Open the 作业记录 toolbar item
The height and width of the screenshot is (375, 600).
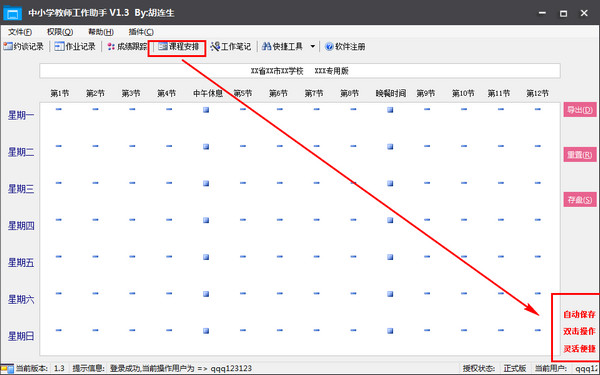tap(75, 47)
